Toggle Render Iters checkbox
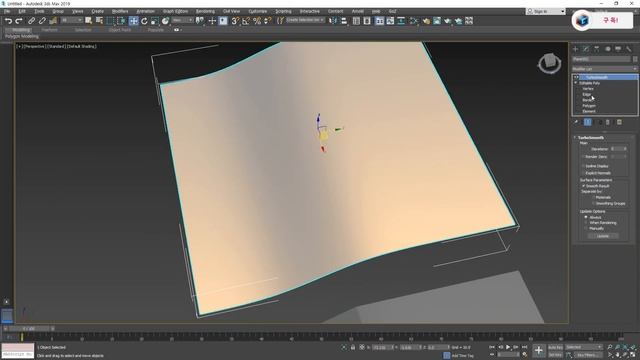640x360 pixels. [583, 157]
